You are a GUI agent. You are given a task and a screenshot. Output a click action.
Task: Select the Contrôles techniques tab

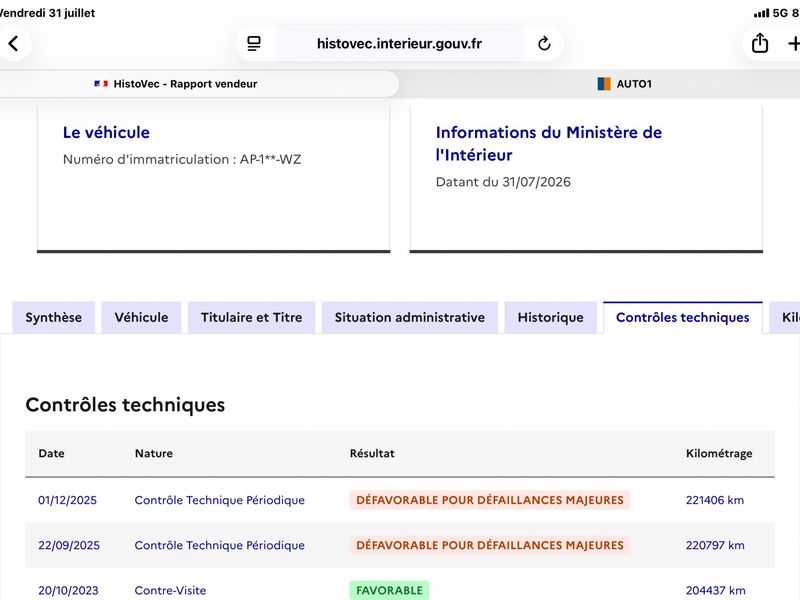pos(683,317)
